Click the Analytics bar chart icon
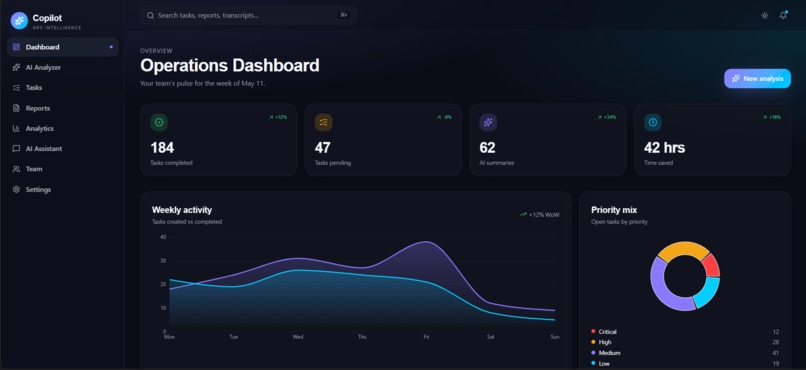The image size is (806, 370). 16,128
